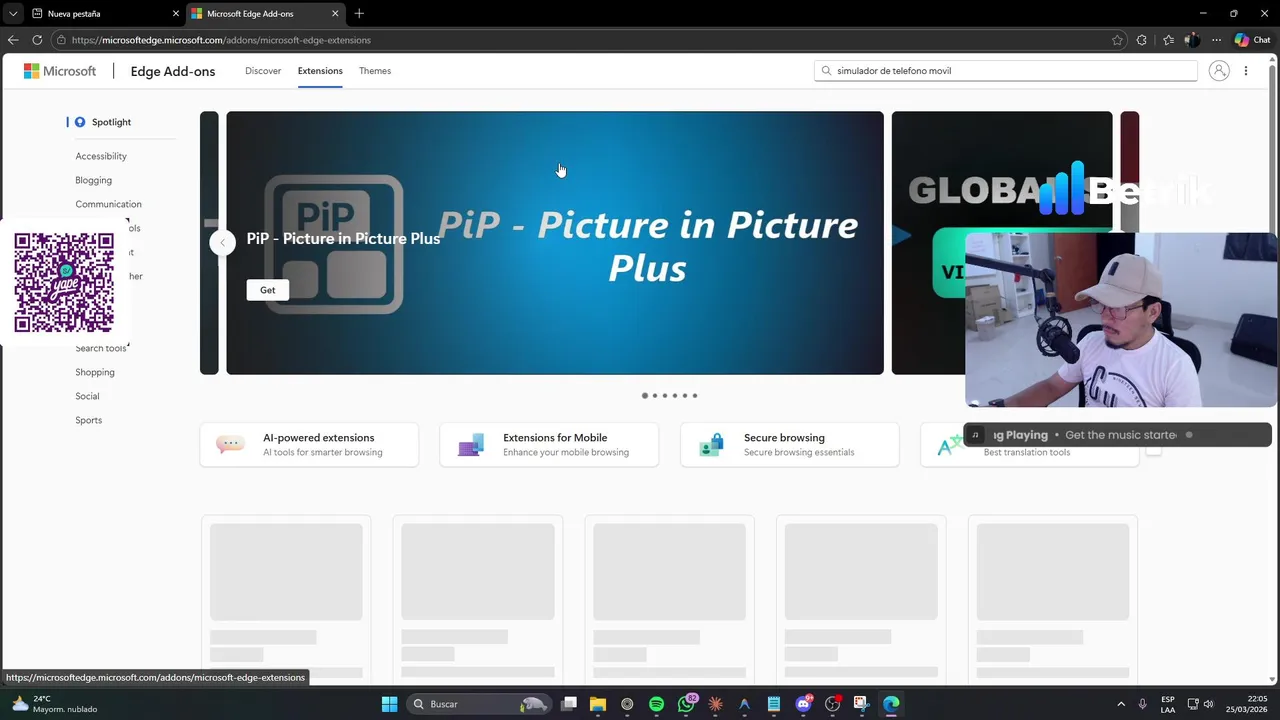The width and height of the screenshot is (1280, 720).
Task: Open the Communication category
Action: [x=108, y=204]
